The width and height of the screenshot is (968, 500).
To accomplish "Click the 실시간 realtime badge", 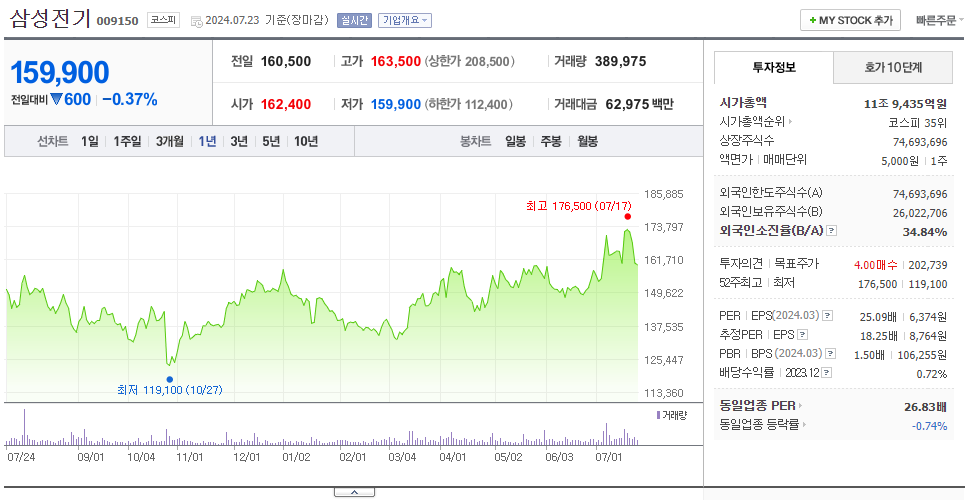I will click(354, 20).
